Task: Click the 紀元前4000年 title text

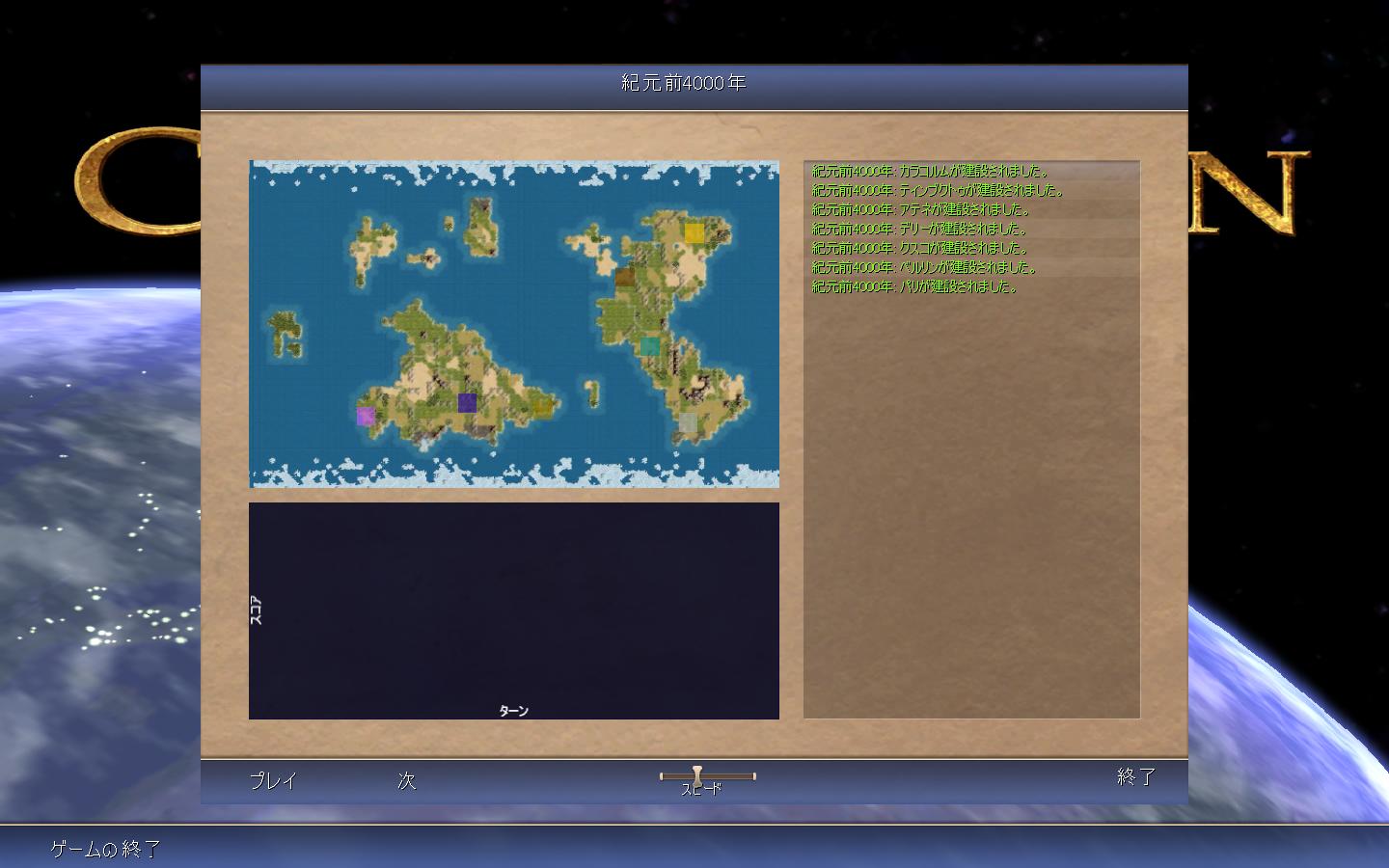Action: pos(684,83)
